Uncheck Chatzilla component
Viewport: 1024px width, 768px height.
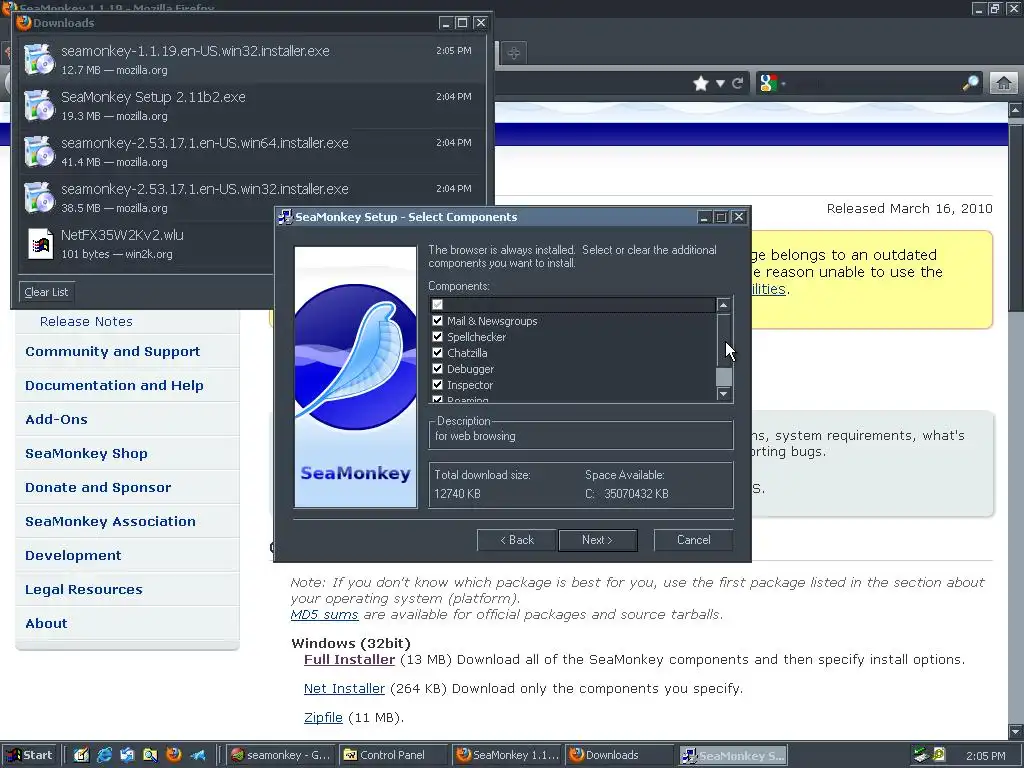(438, 353)
